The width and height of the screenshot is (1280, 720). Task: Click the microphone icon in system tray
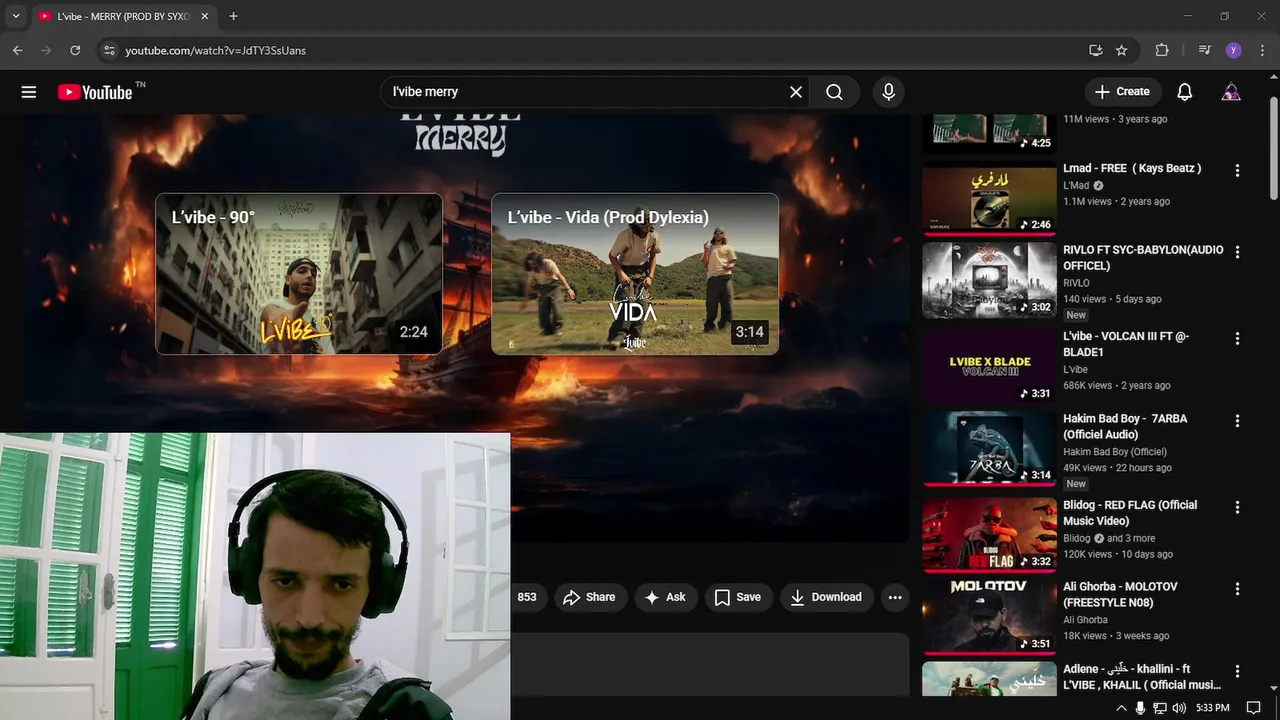coord(1140,708)
